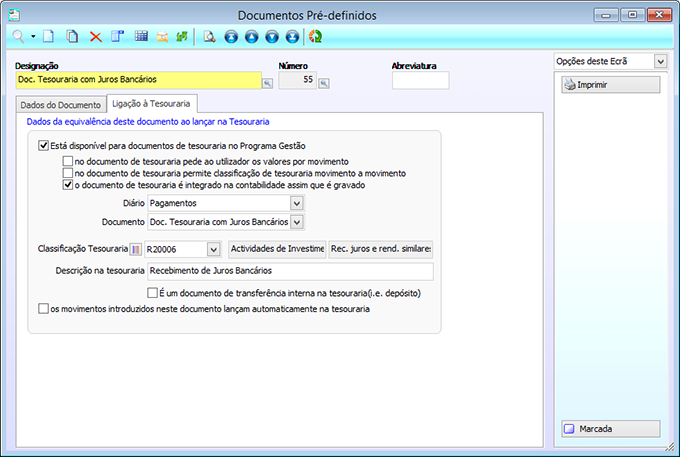Click the envelope mail toolbar icon

[x=163, y=37]
